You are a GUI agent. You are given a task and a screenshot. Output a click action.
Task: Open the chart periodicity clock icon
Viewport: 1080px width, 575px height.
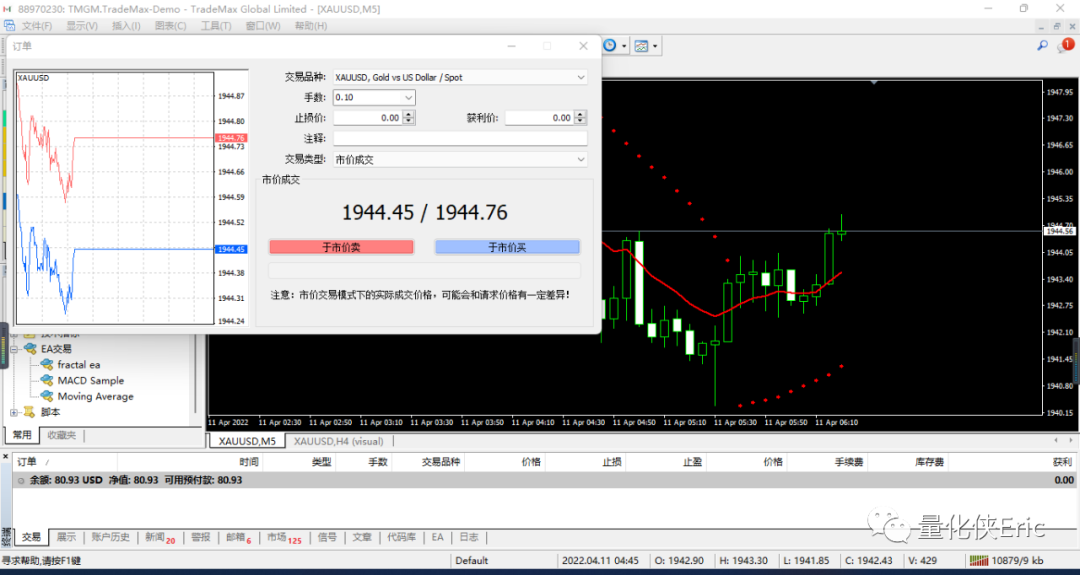click(610, 45)
